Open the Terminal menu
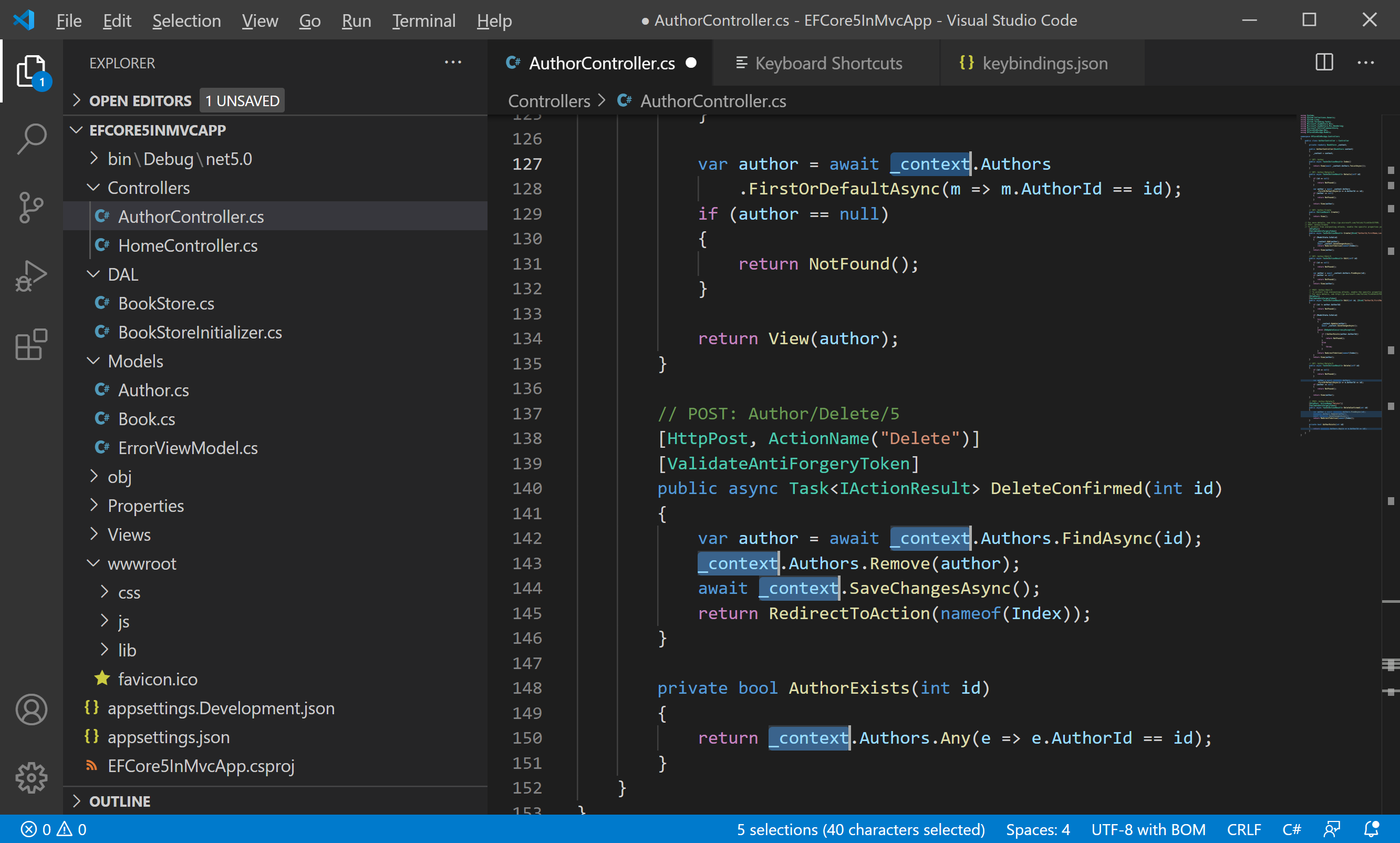 tap(423, 21)
